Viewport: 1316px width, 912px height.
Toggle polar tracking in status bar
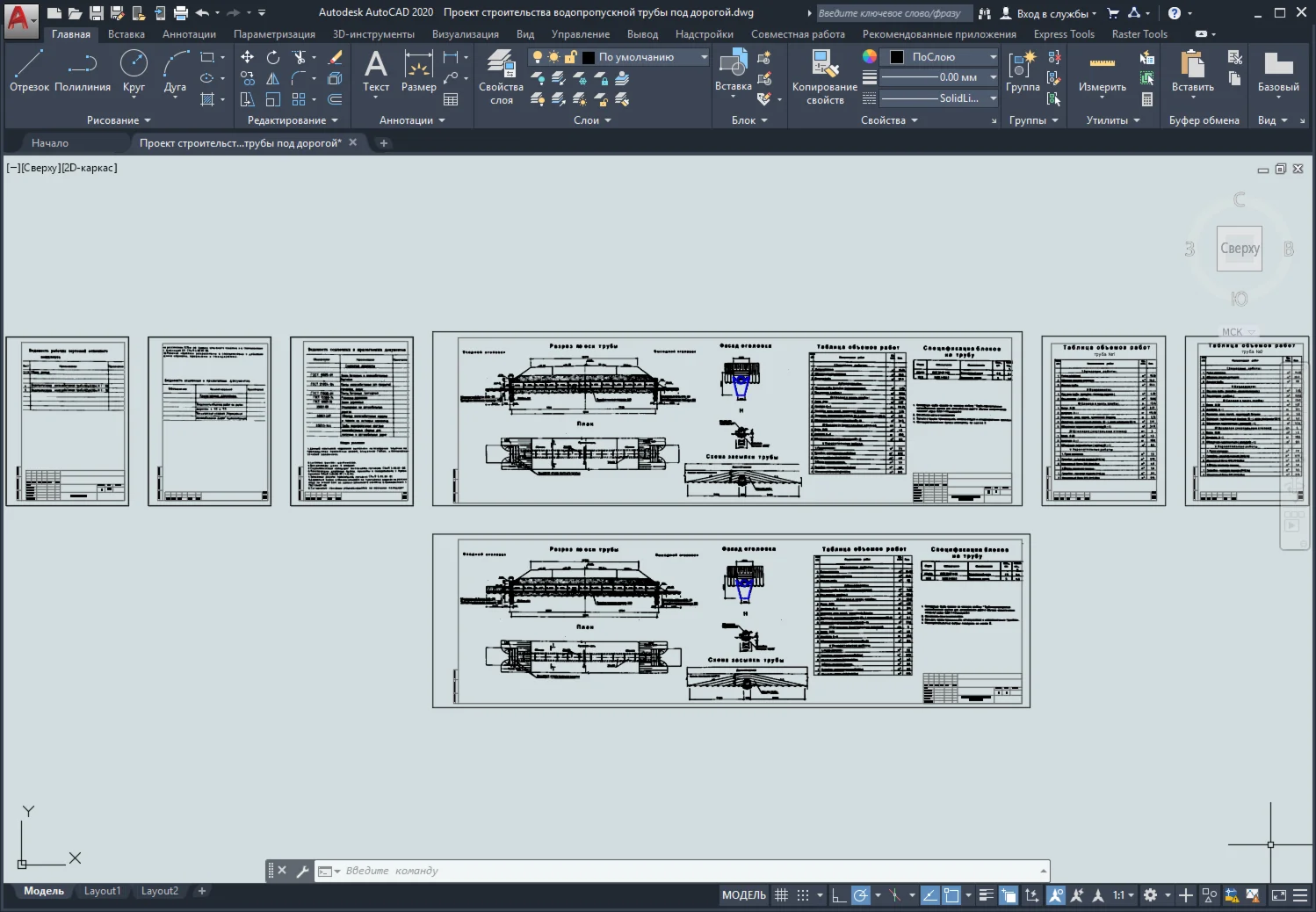pos(861,895)
